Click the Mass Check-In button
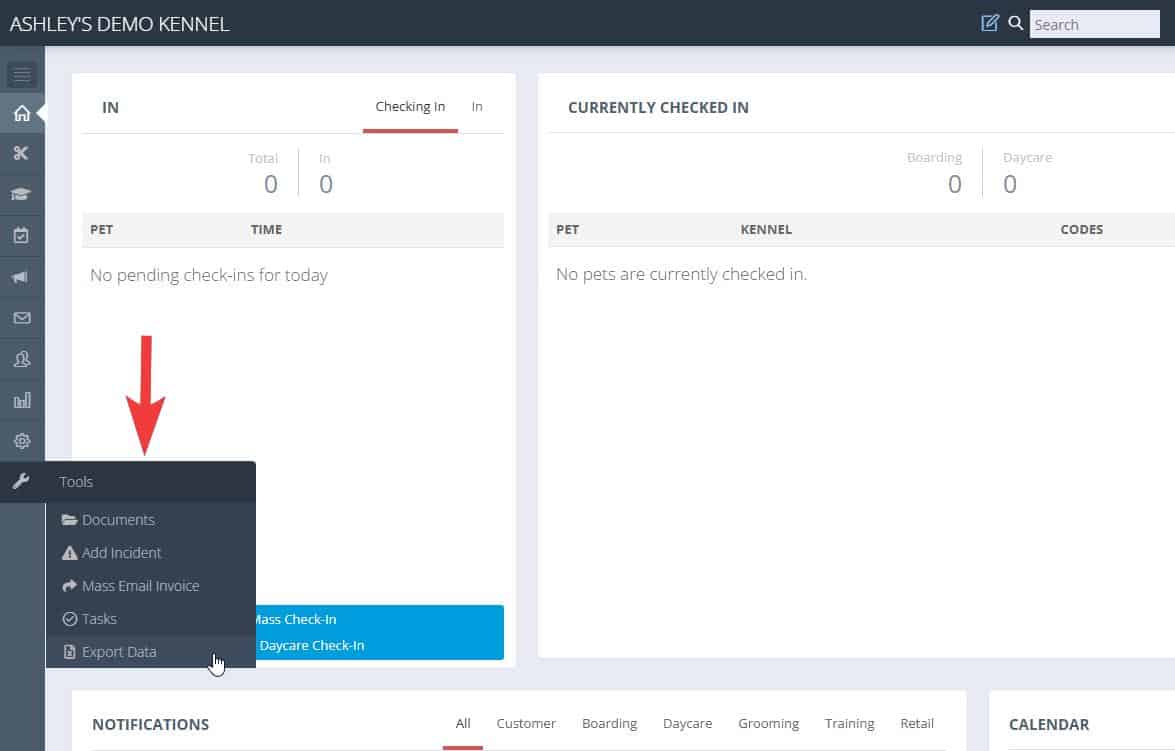 tap(294, 619)
